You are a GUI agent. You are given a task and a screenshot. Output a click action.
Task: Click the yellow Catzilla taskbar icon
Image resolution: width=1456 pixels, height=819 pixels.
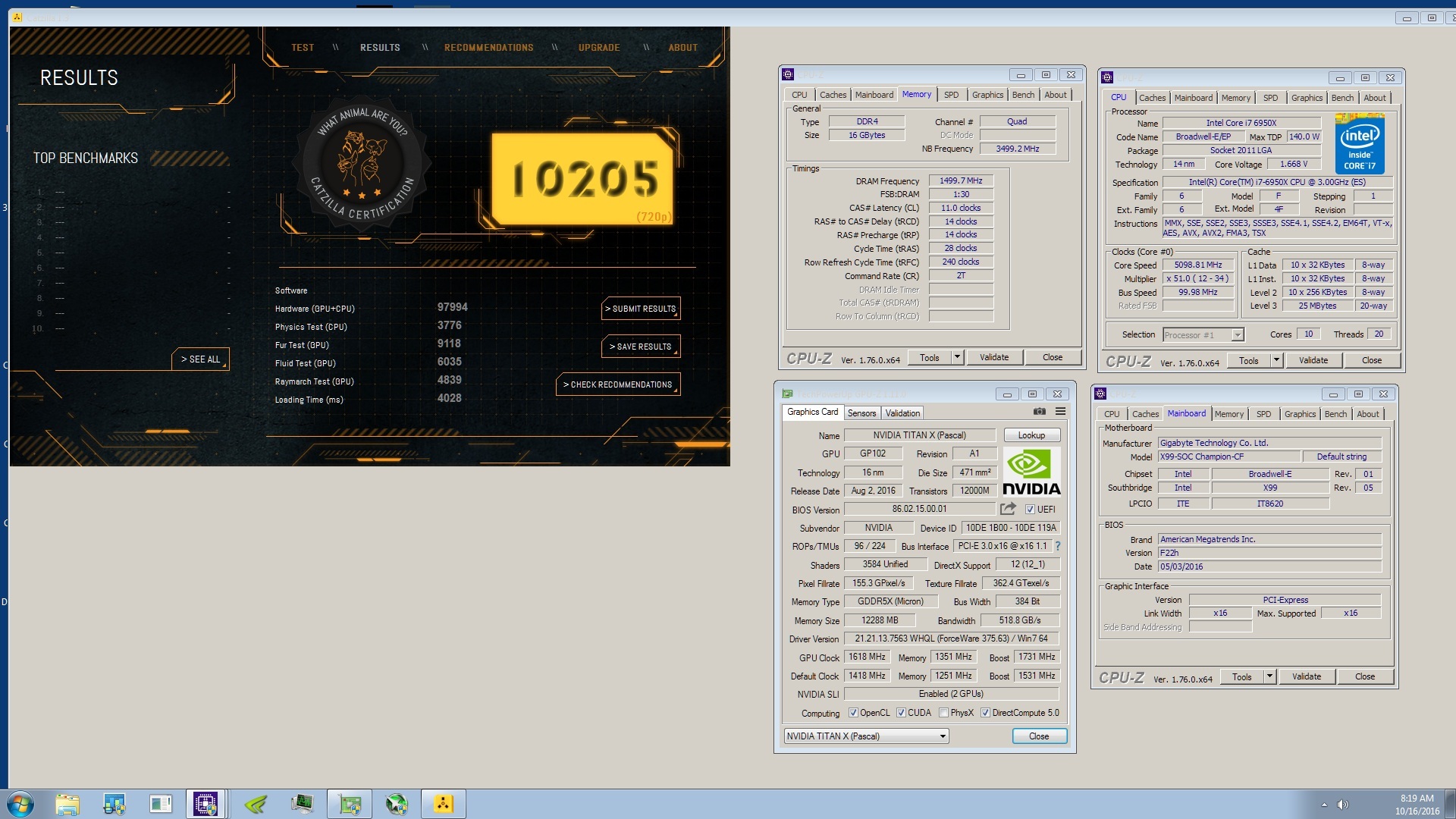[x=443, y=804]
